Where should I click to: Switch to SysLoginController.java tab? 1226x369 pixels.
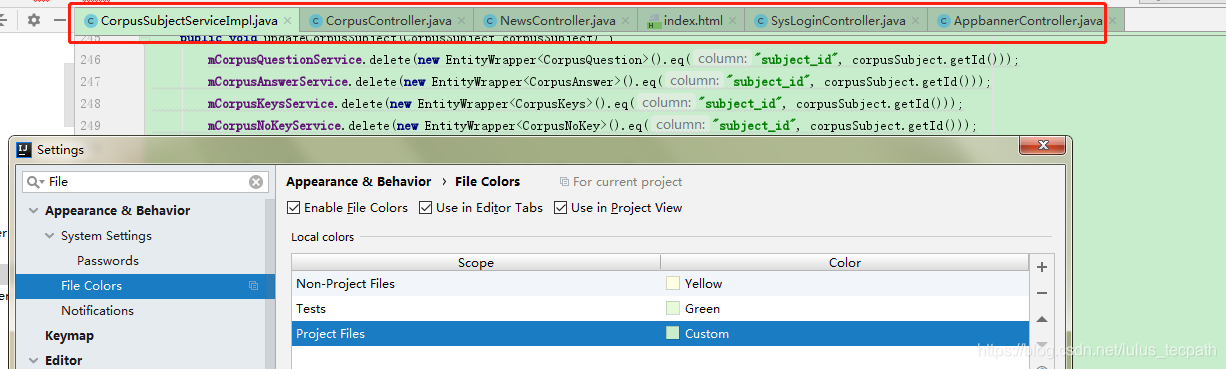pyautogui.click(x=838, y=20)
